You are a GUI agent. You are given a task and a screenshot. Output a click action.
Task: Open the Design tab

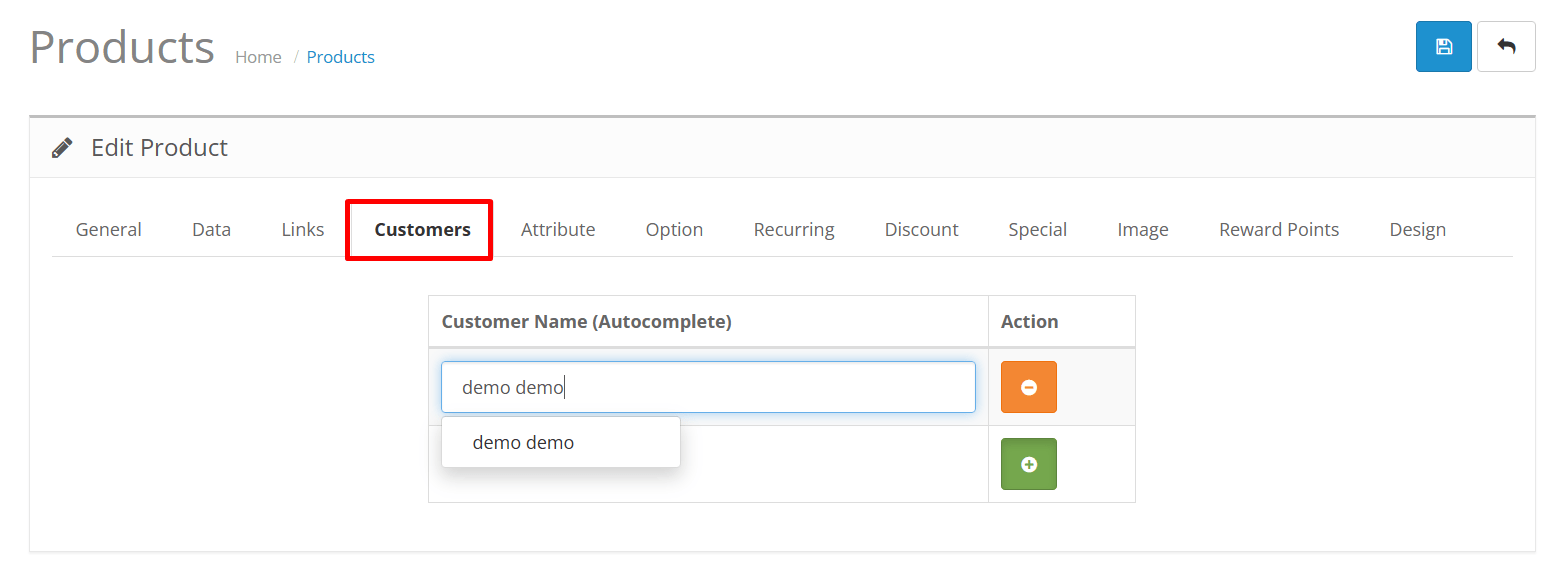pos(1417,230)
